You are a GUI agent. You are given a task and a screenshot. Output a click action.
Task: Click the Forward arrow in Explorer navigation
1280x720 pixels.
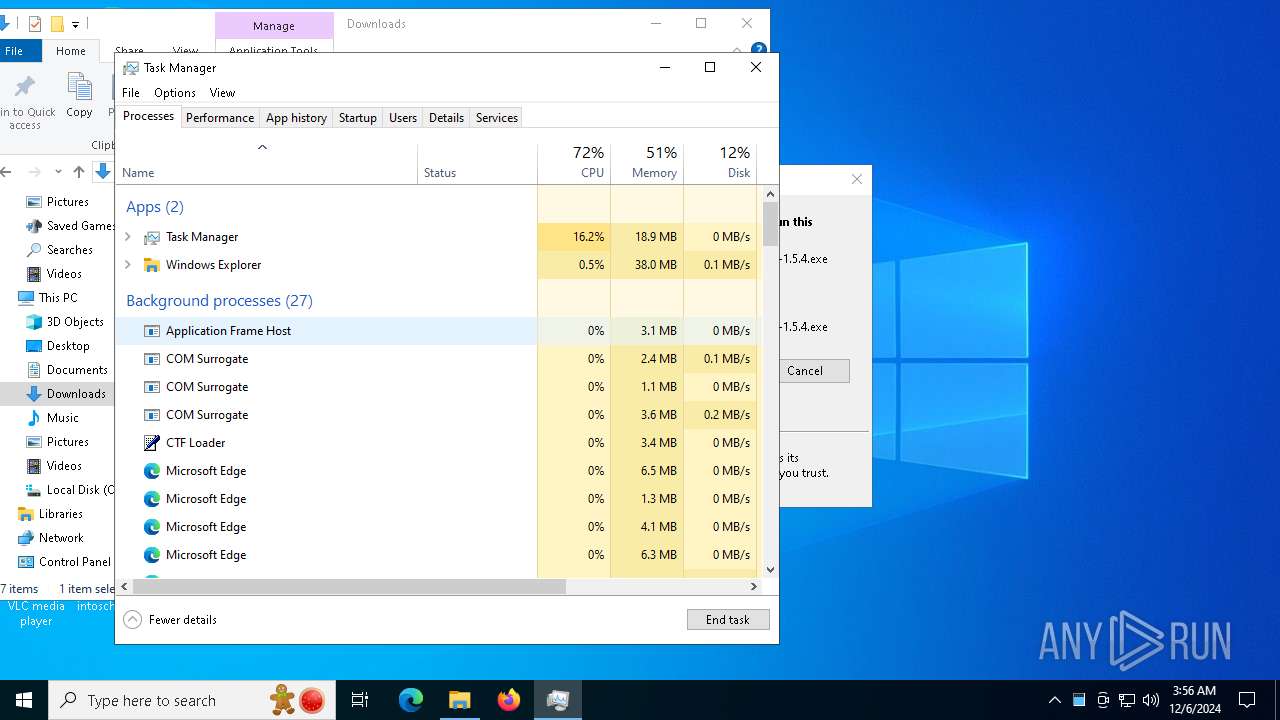[35, 172]
